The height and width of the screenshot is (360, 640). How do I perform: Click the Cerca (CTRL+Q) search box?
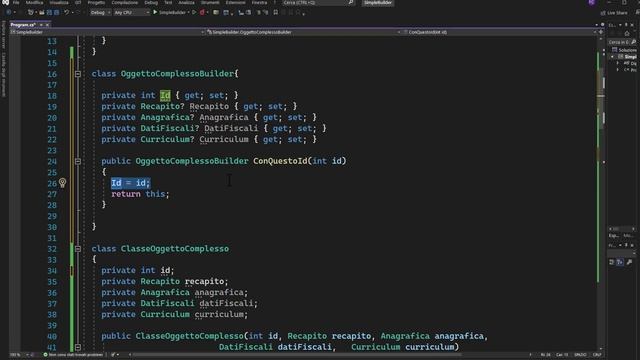[318, 2]
